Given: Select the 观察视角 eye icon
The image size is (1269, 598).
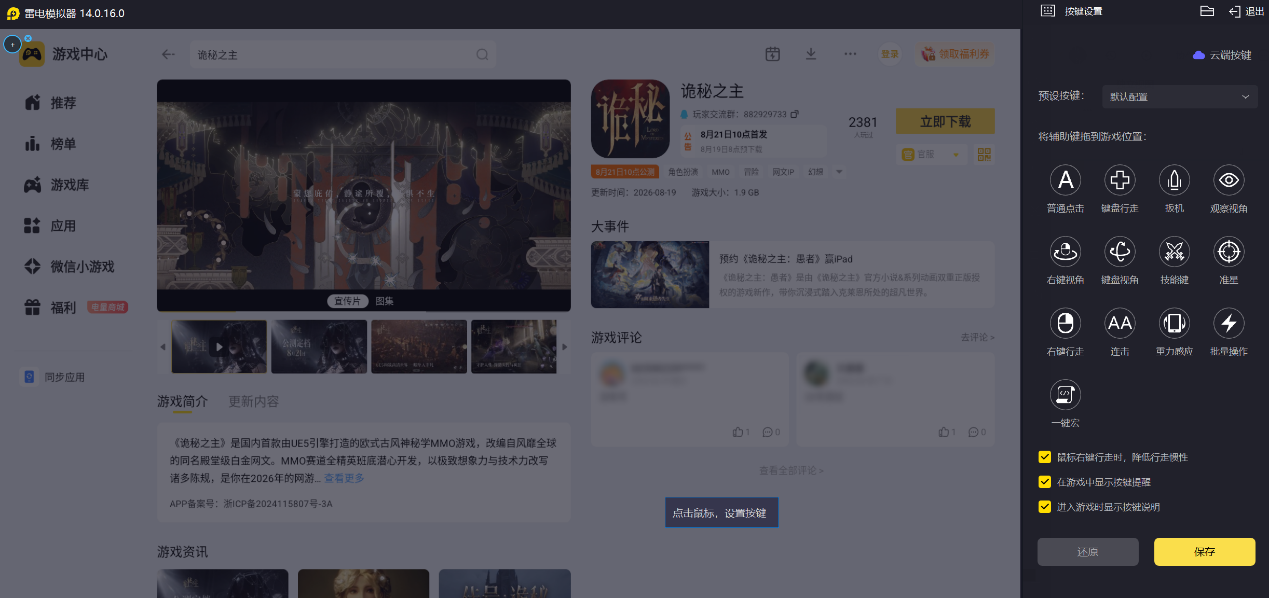Looking at the screenshot, I should pos(1228,180).
